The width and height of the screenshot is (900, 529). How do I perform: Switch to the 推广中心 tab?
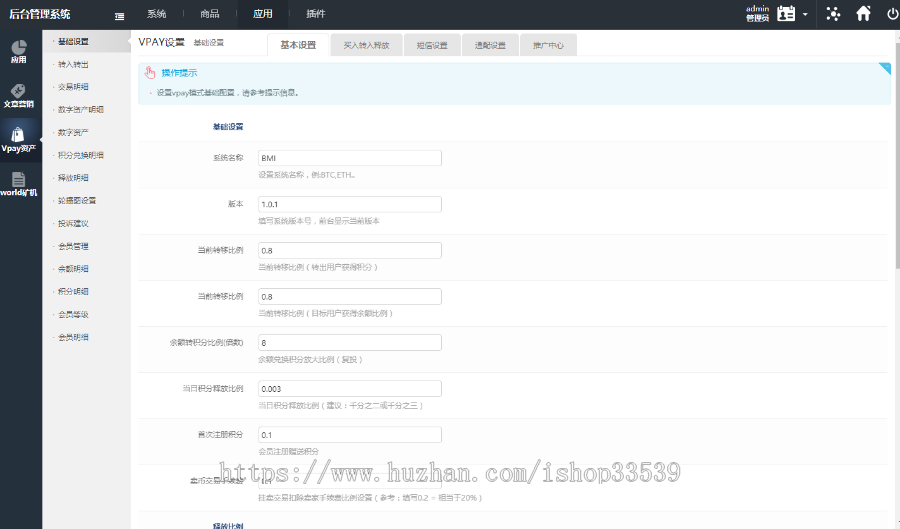[548, 45]
